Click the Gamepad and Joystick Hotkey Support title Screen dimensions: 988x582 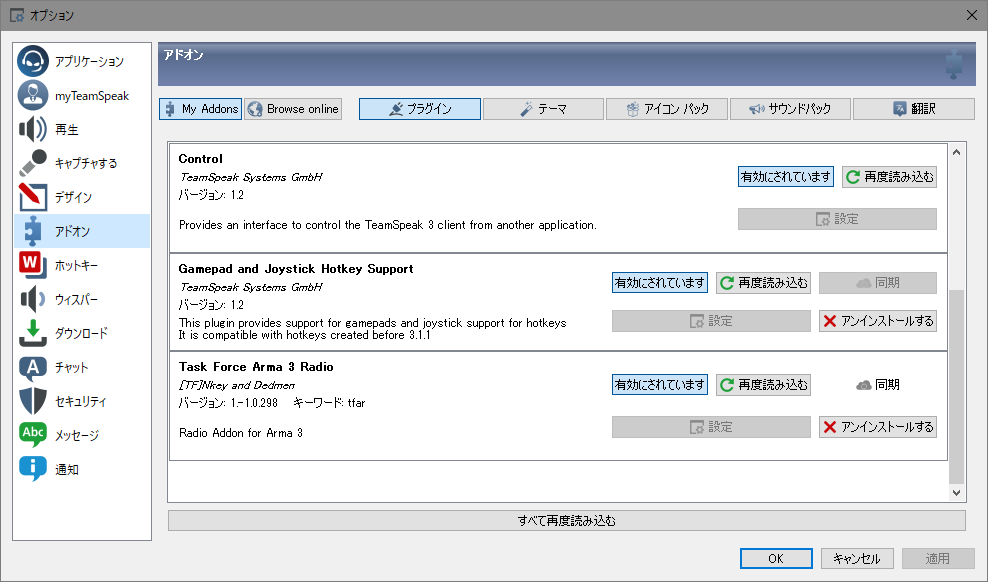(296, 269)
